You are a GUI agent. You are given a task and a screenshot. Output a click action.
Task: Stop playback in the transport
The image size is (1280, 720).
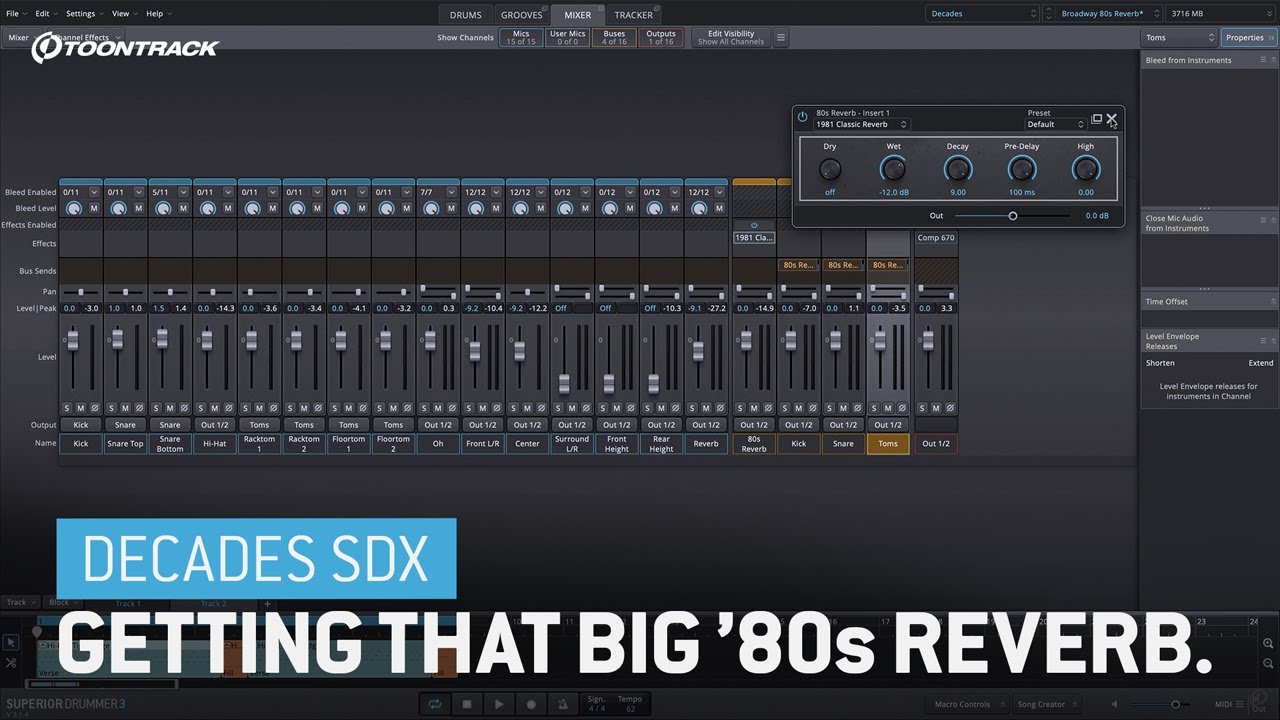(x=467, y=704)
